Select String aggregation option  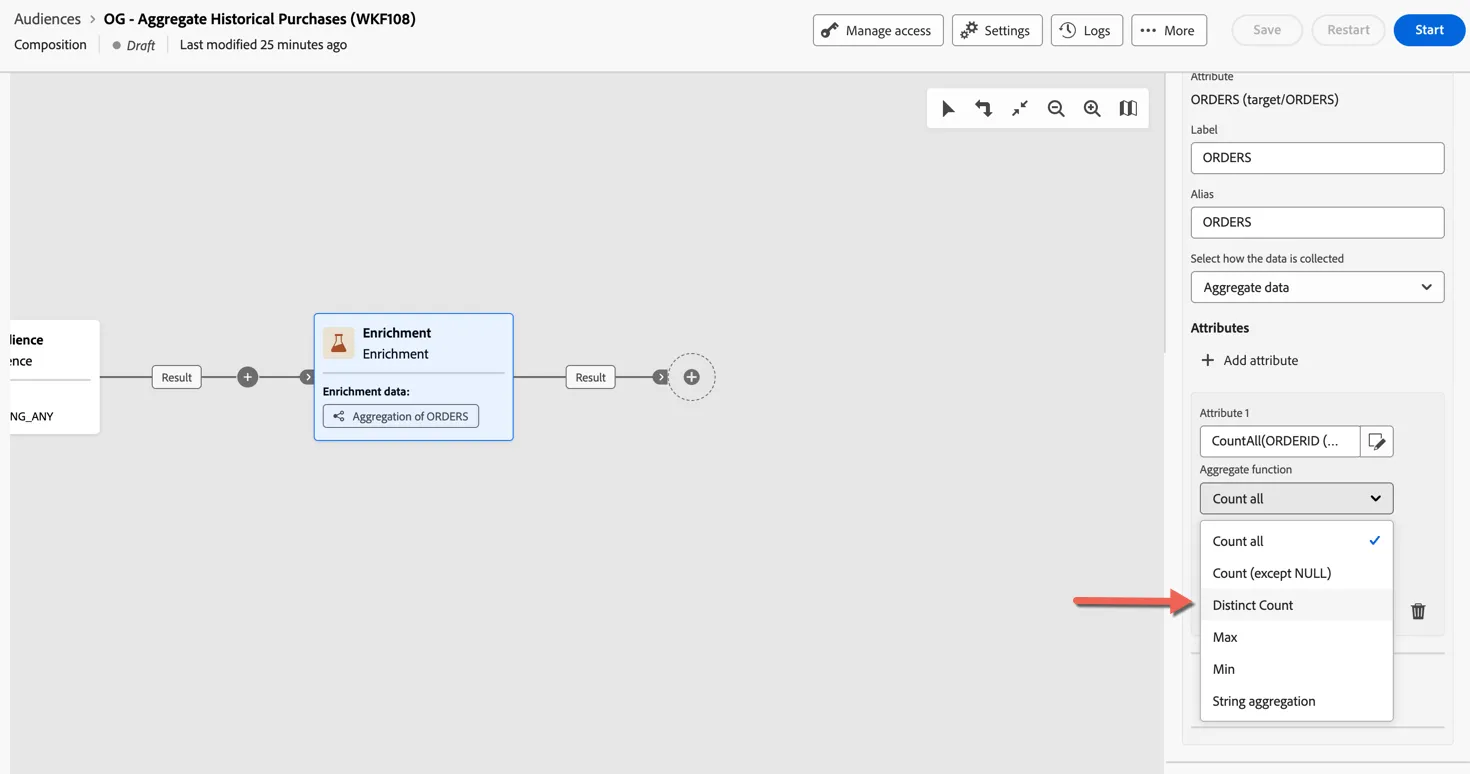click(1296, 701)
